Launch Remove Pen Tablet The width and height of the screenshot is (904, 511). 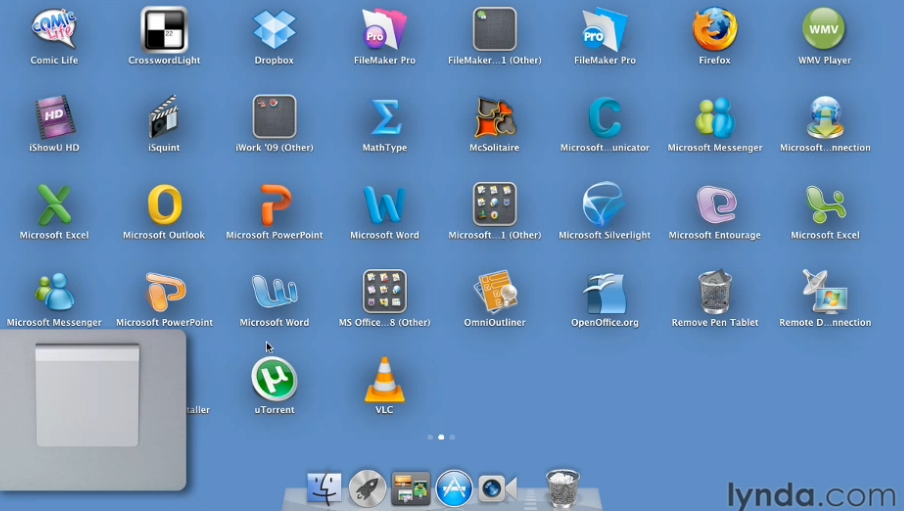(x=715, y=292)
